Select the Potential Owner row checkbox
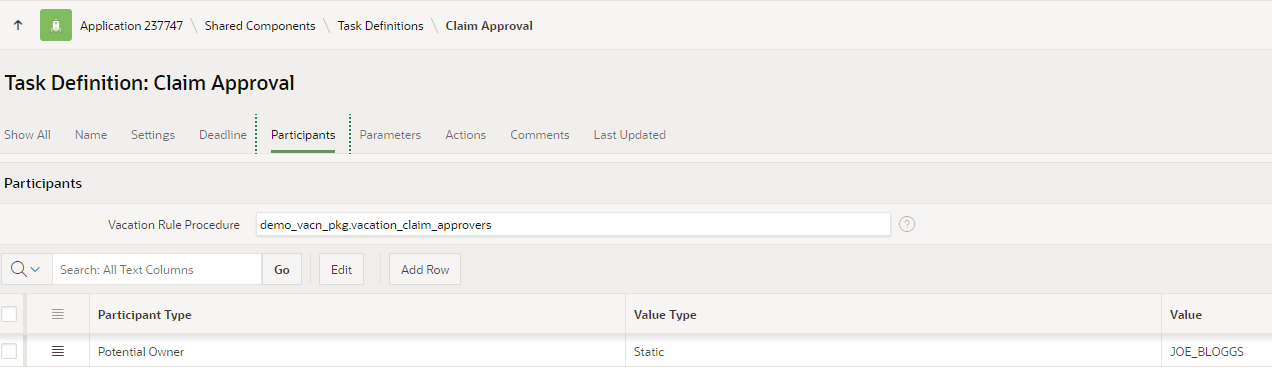This screenshot has height=379, width=1272. pyautogui.click(x=9, y=351)
